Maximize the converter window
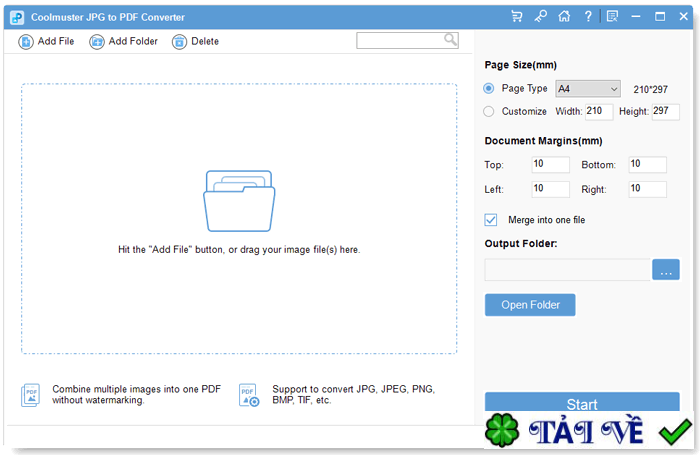This screenshot has height=455, width=700. tap(660, 17)
